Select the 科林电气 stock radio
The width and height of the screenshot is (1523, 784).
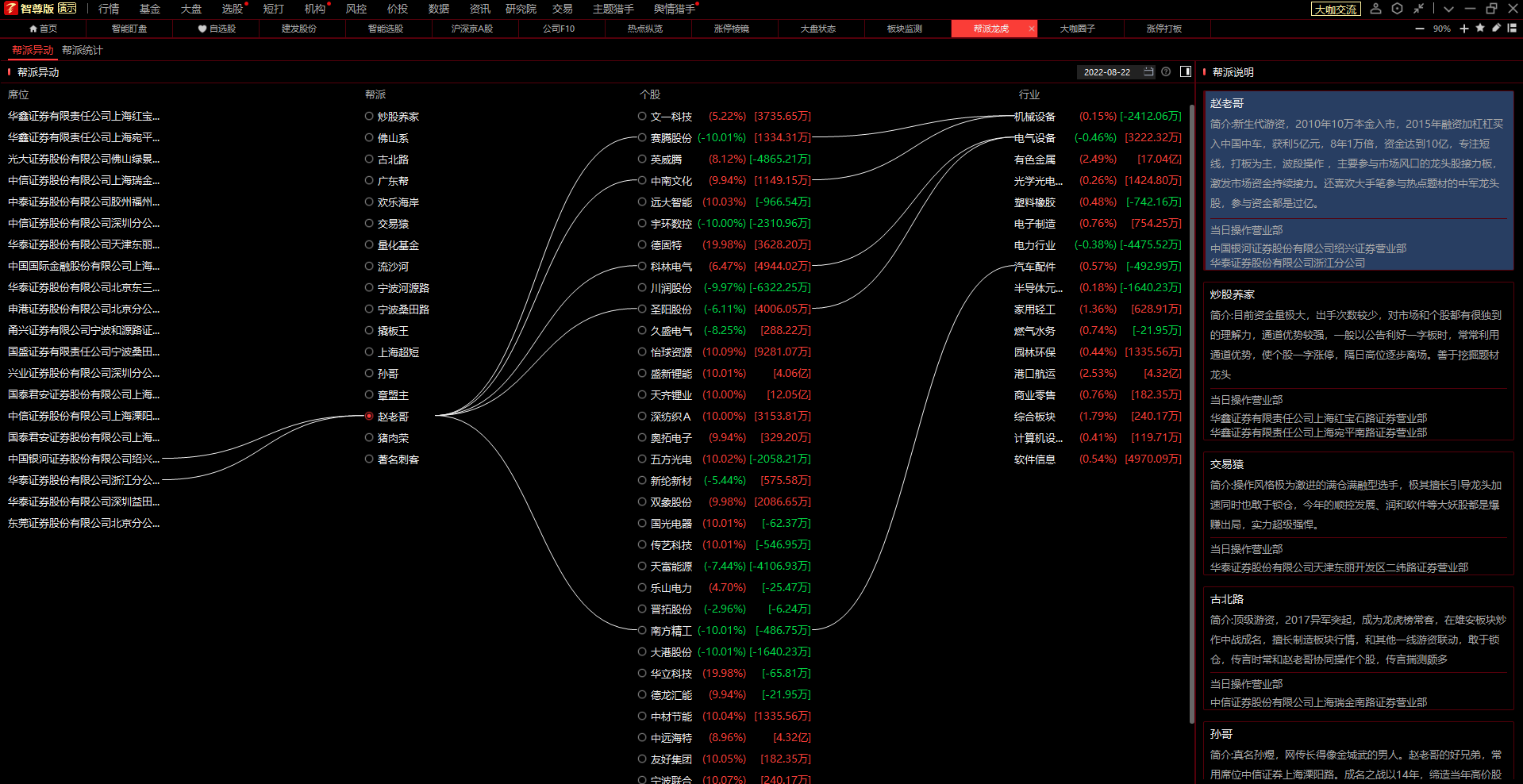tap(642, 266)
